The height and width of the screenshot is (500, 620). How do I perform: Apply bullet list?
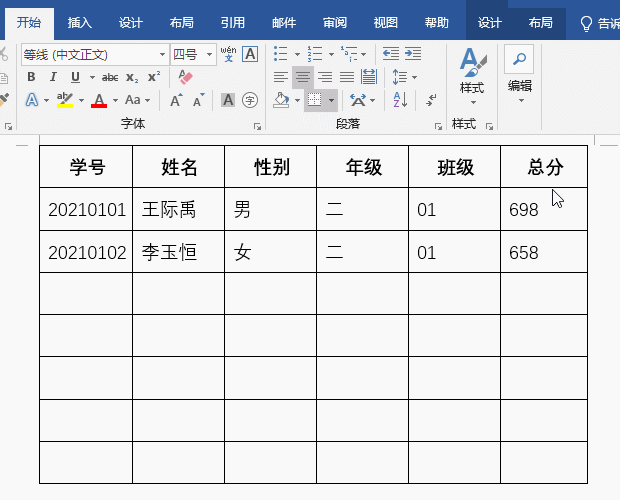(x=280, y=53)
